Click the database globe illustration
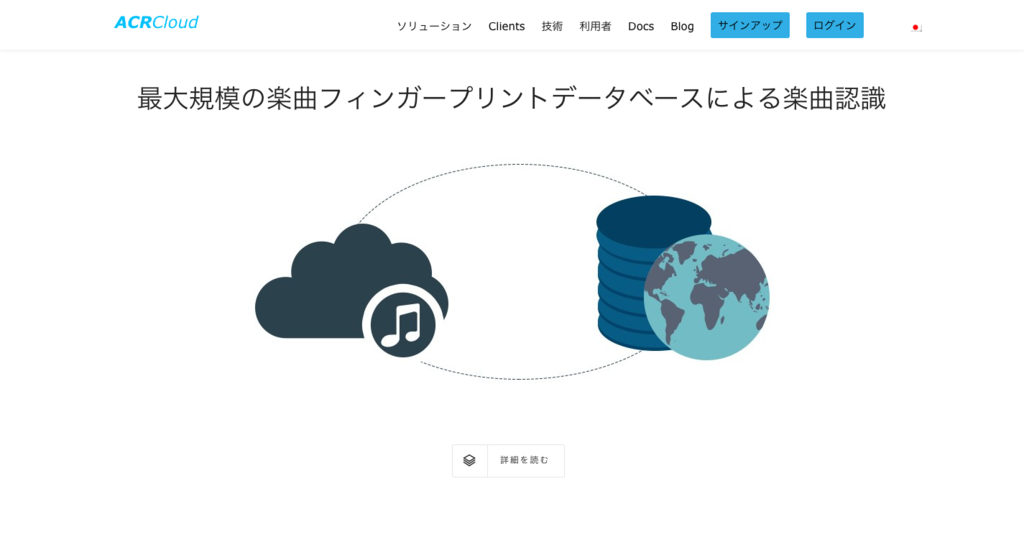1024x558 pixels. [x=682, y=278]
